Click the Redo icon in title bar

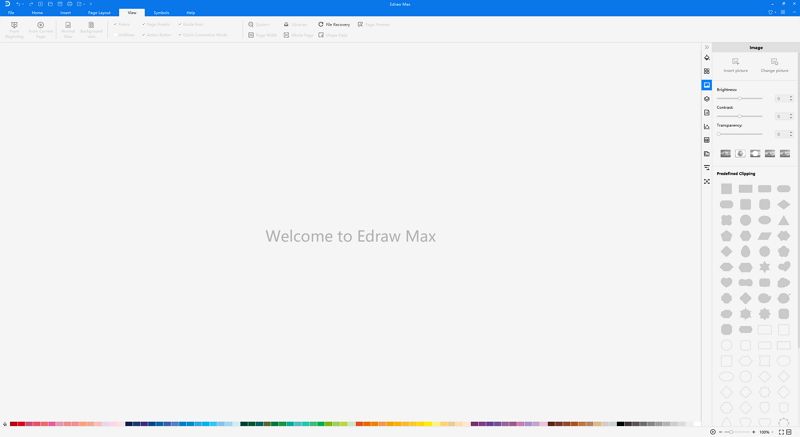click(31, 4)
